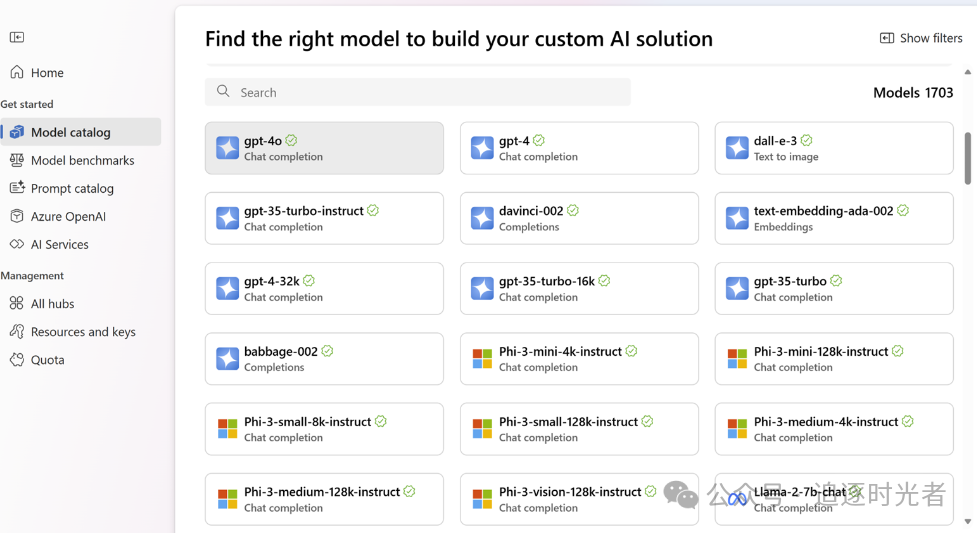Click the Azure OpenAI cube icon
Image resolution: width=977 pixels, height=533 pixels.
(x=17, y=216)
